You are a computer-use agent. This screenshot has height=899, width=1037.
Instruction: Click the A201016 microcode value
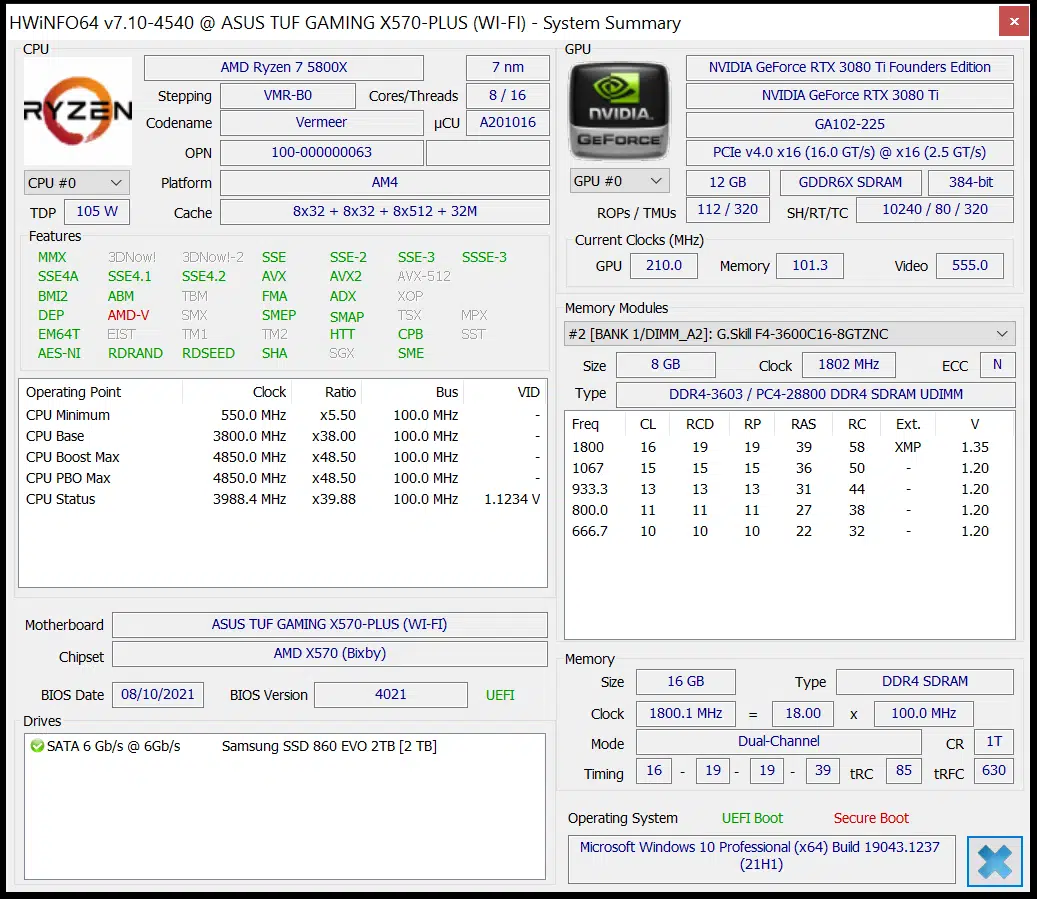click(507, 122)
